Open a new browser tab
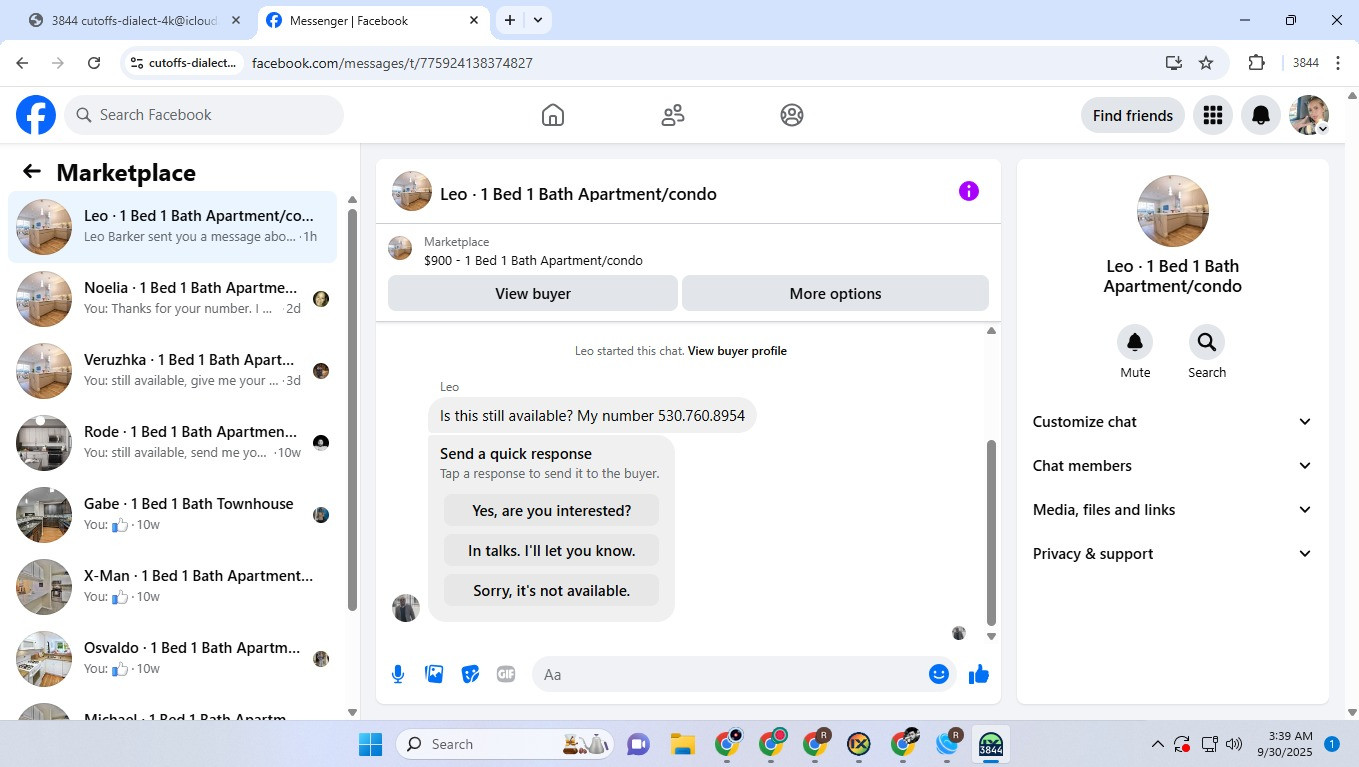This screenshot has height=767, width=1359. click(510, 20)
